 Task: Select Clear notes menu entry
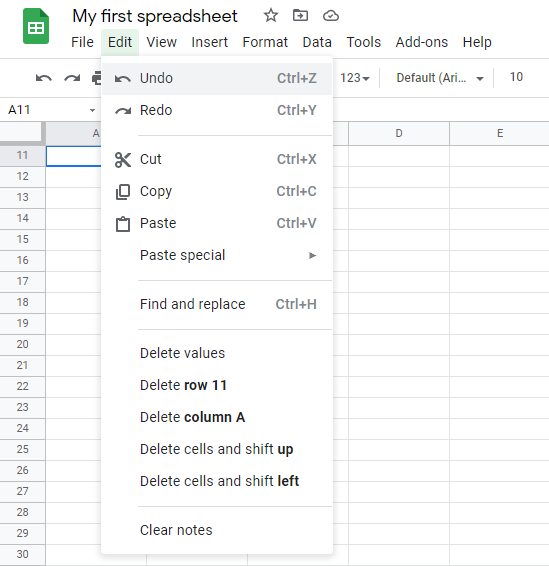(x=217, y=530)
